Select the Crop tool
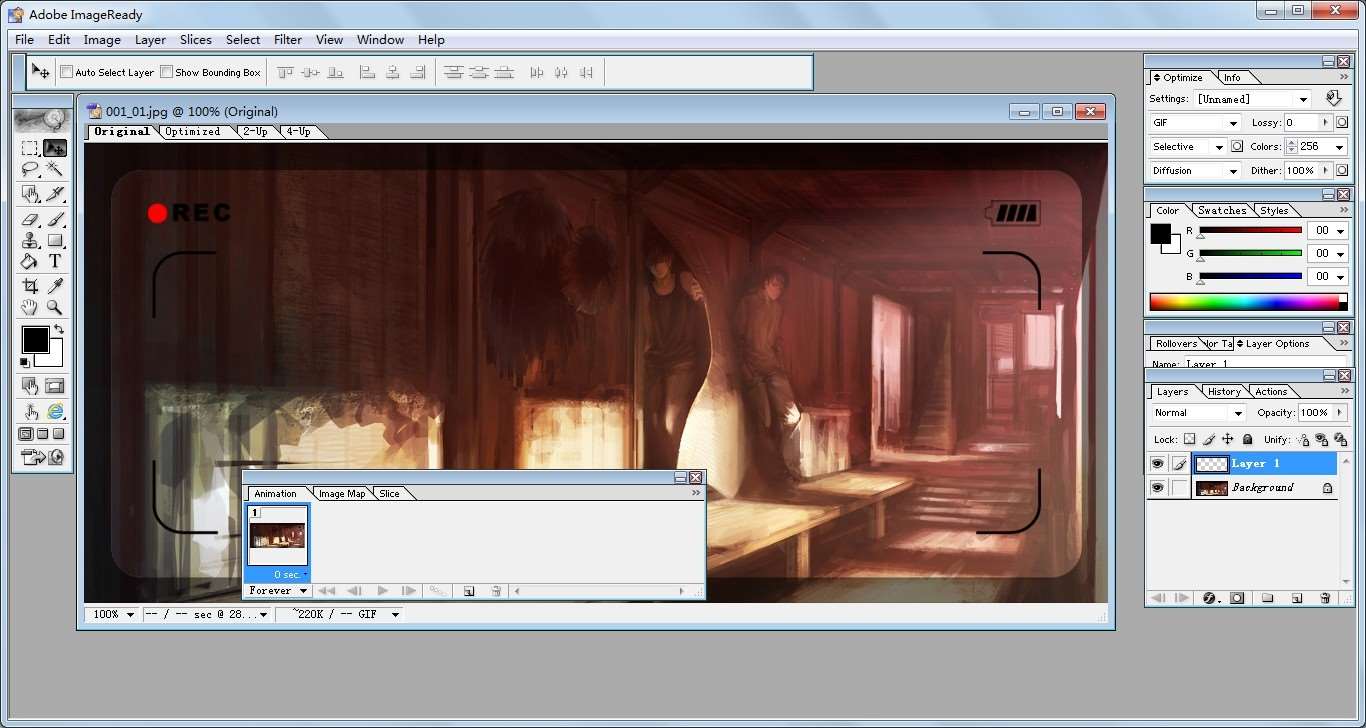This screenshot has width=1366, height=728. coord(30,286)
